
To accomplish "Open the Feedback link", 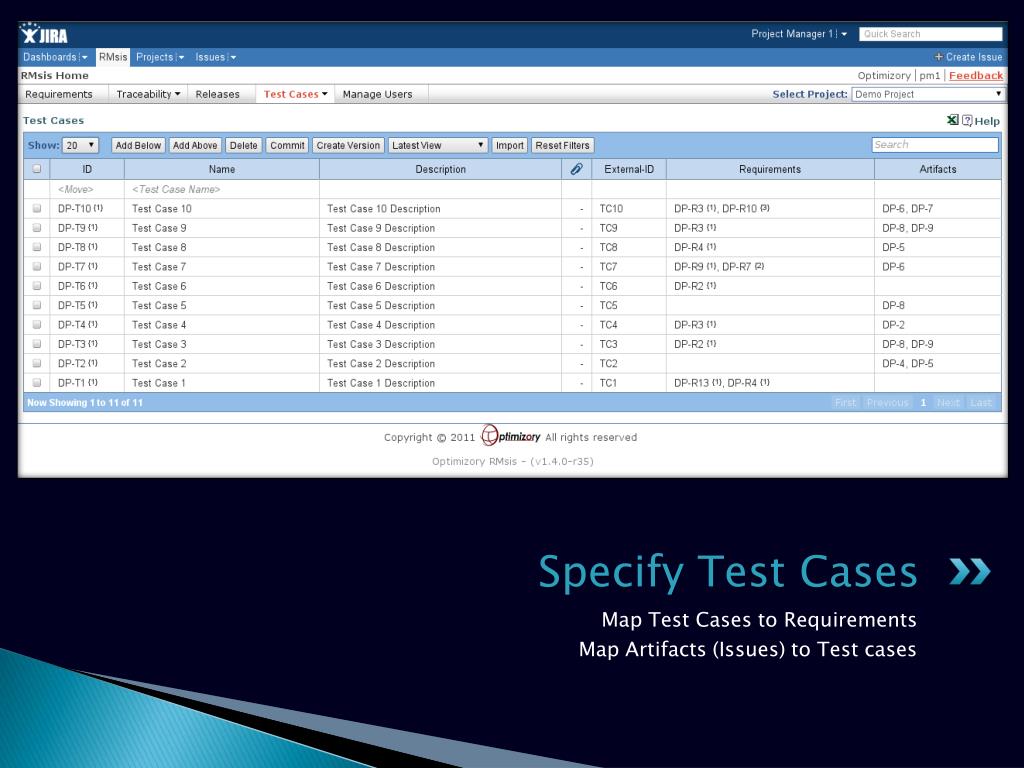I will pos(976,76).
